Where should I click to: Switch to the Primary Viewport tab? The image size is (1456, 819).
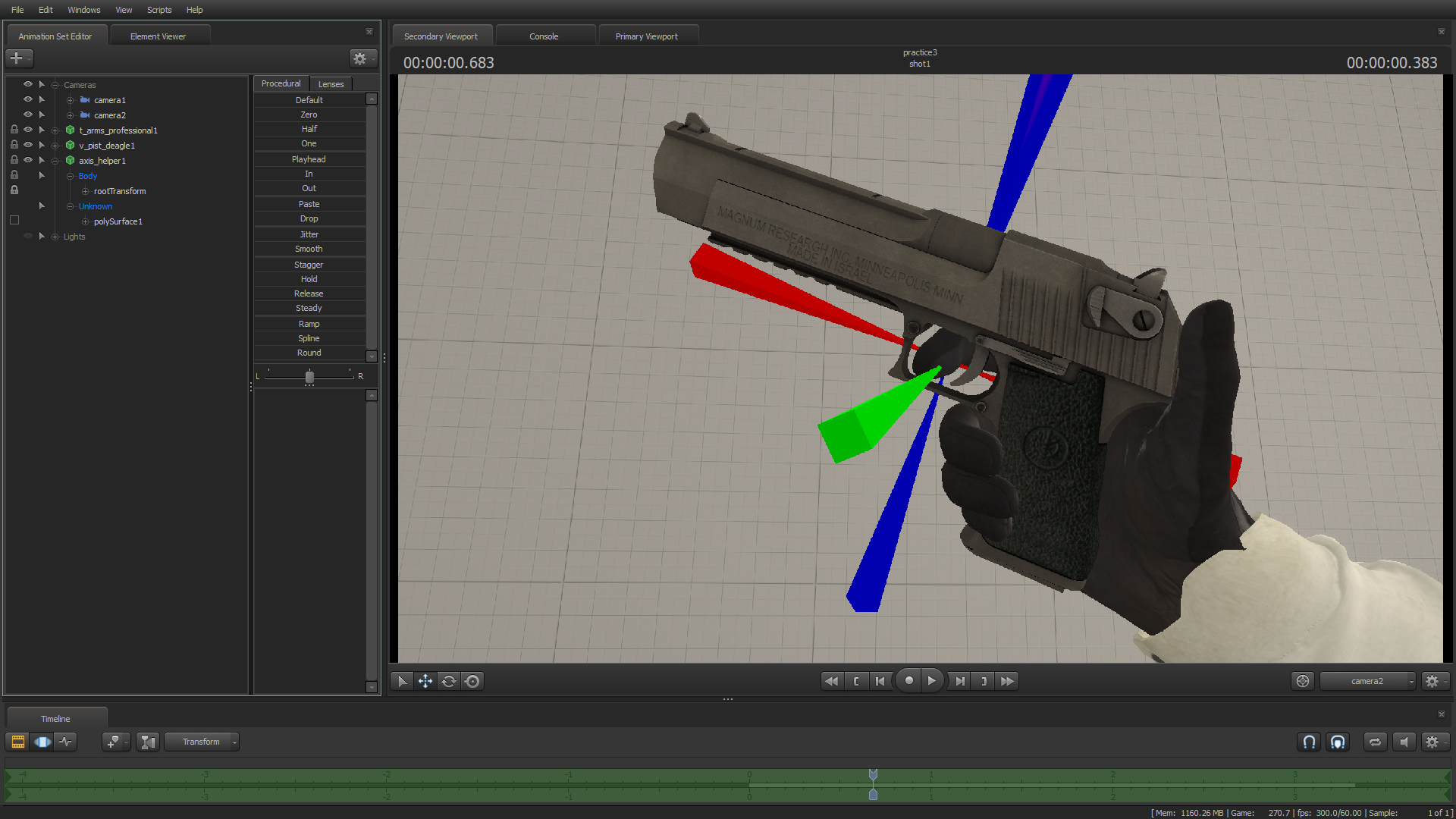point(646,36)
